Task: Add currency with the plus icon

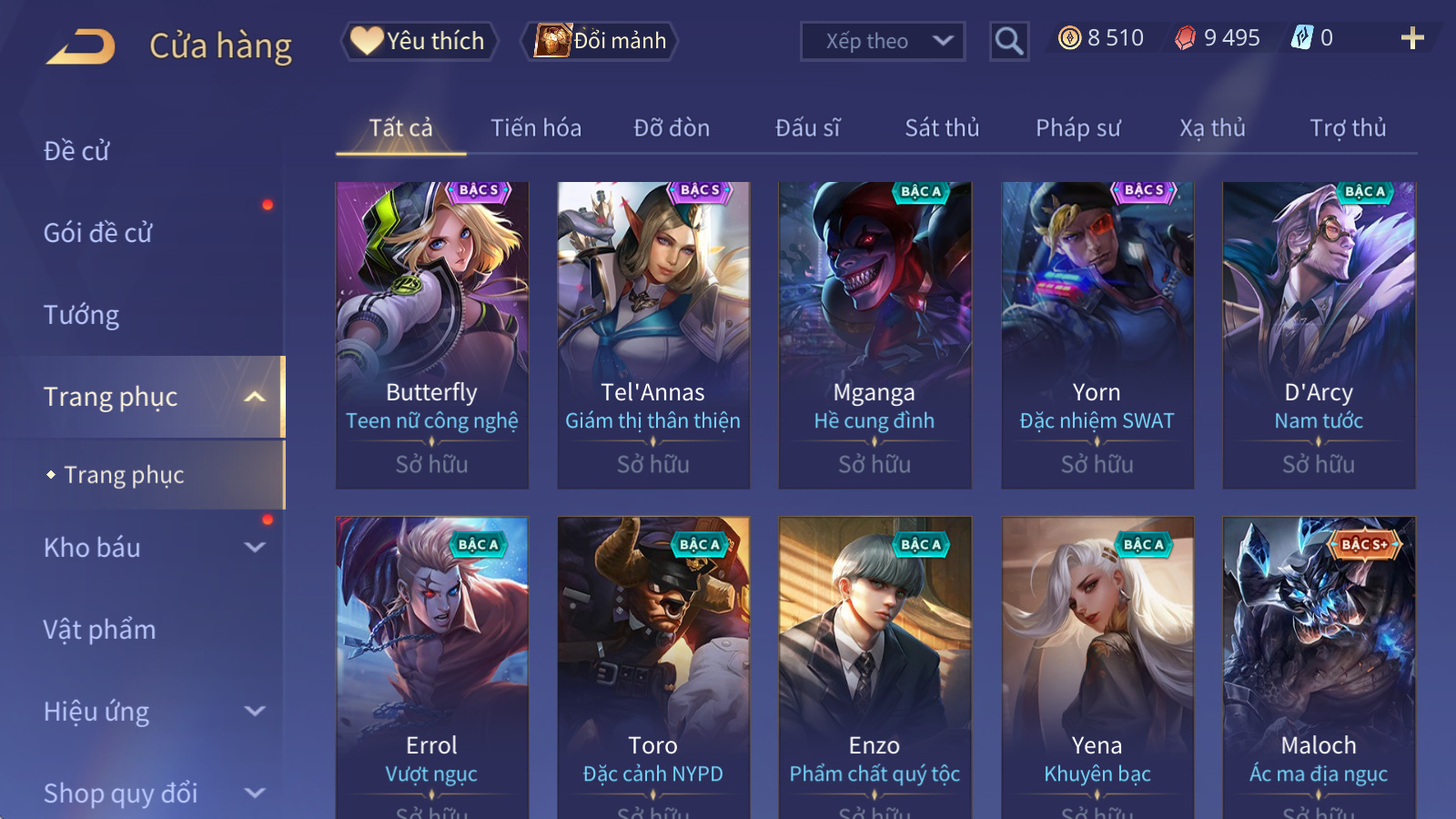Action: 1412,37
